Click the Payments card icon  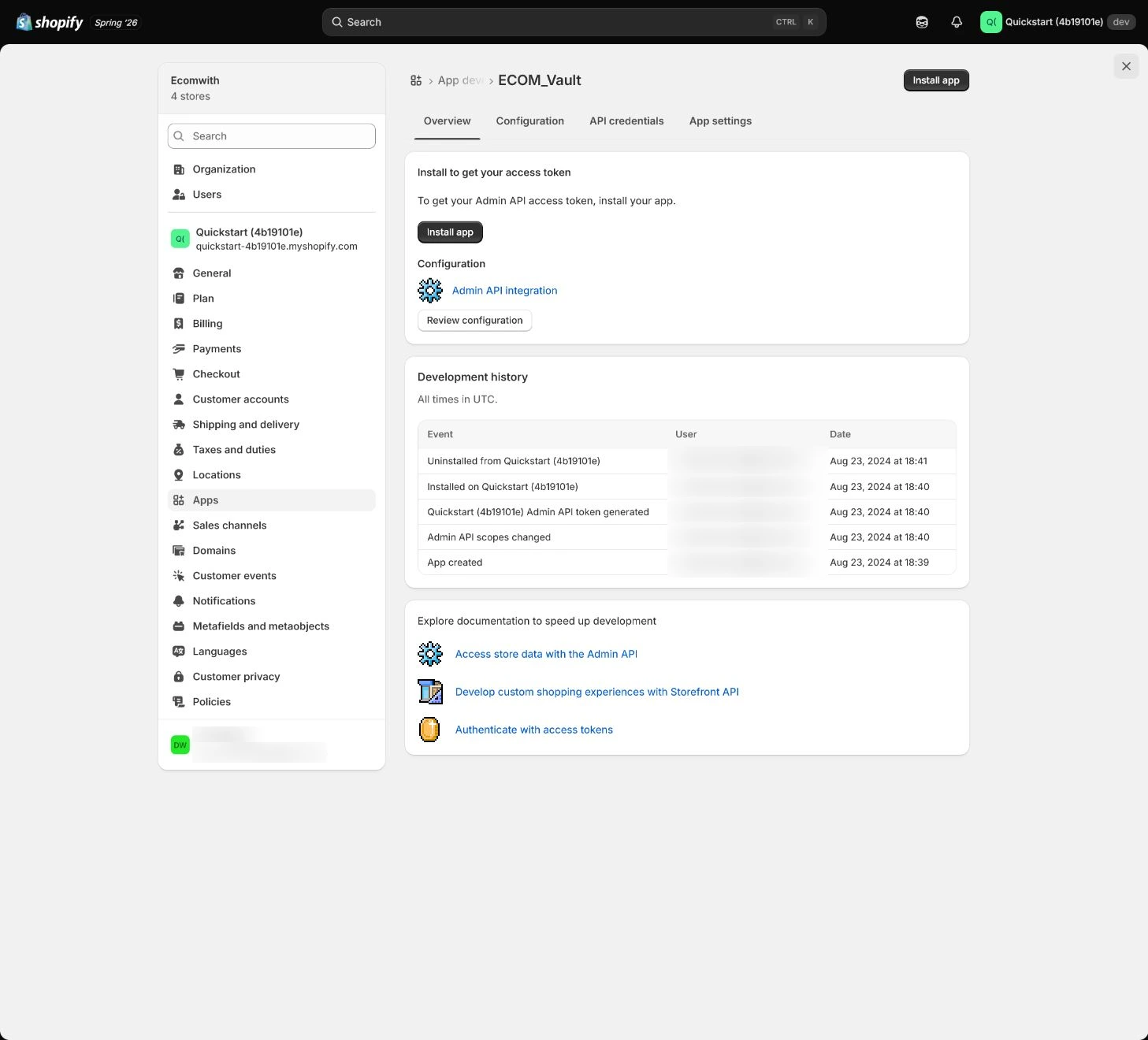[x=179, y=349]
